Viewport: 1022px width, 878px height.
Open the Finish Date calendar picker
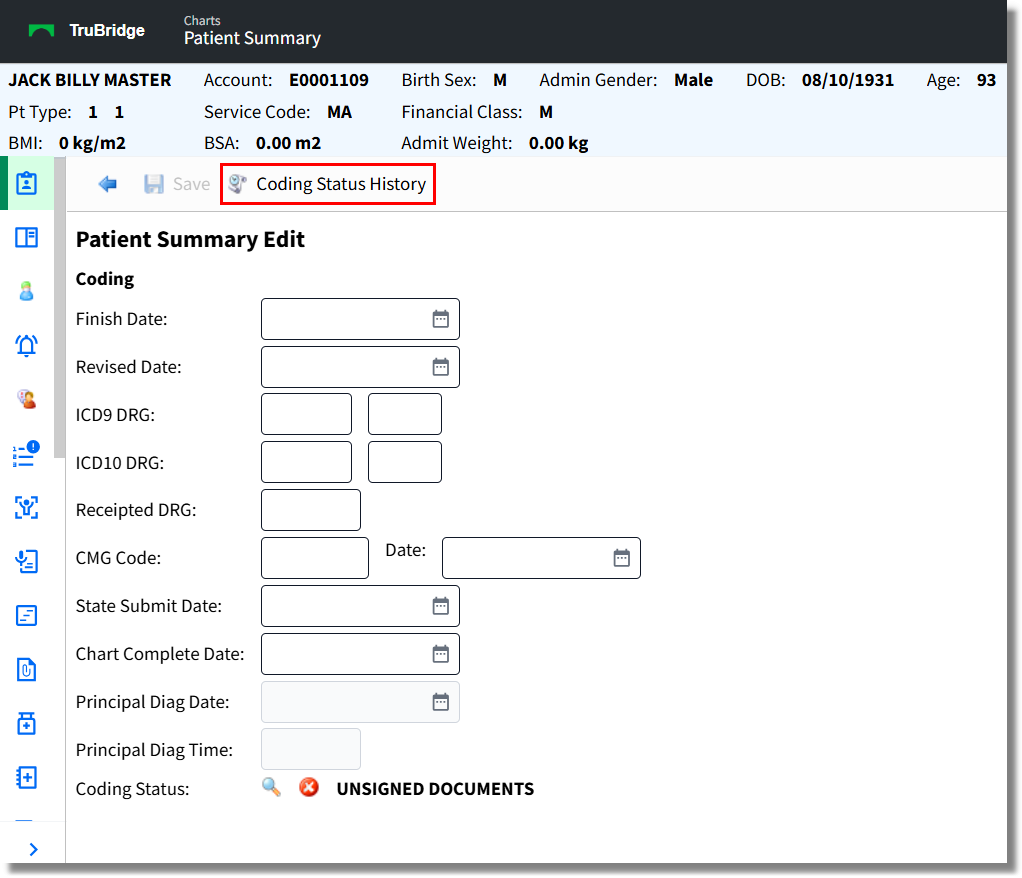(441, 319)
